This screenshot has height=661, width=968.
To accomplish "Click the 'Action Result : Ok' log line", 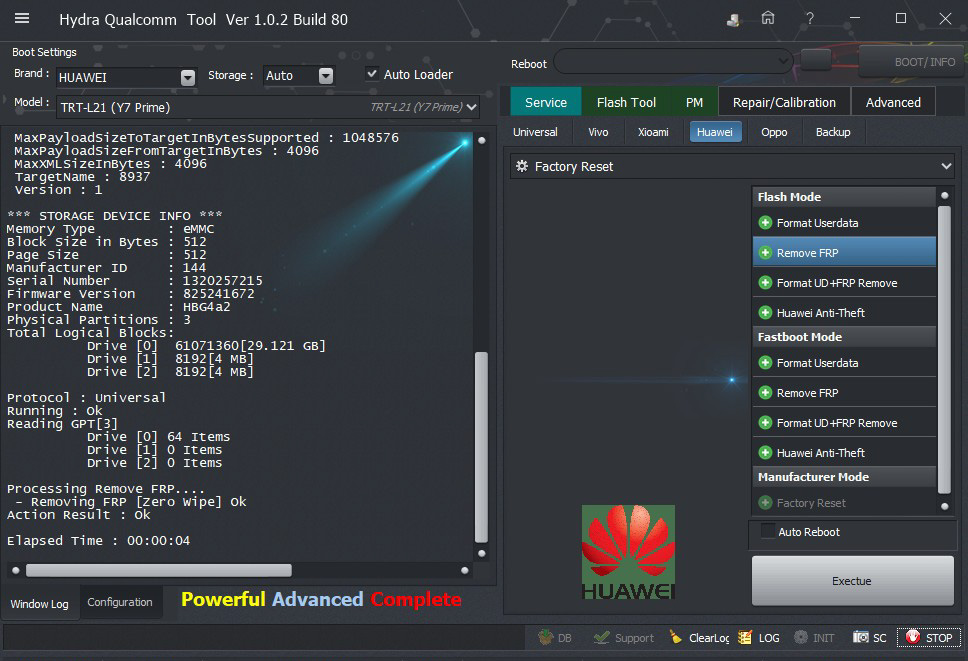I will 78,515.
